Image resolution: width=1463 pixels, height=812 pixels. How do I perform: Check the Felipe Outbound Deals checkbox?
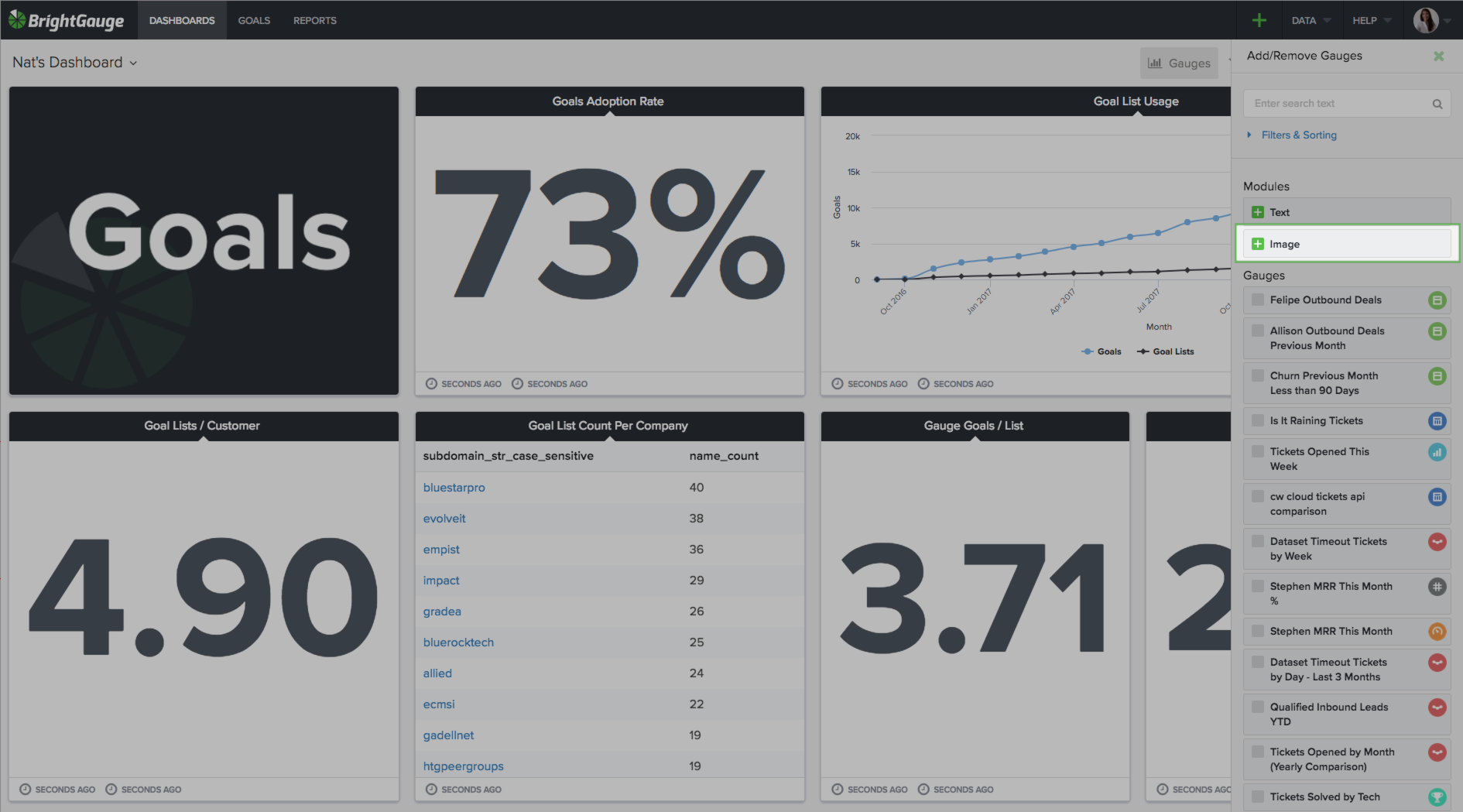pos(1258,300)
